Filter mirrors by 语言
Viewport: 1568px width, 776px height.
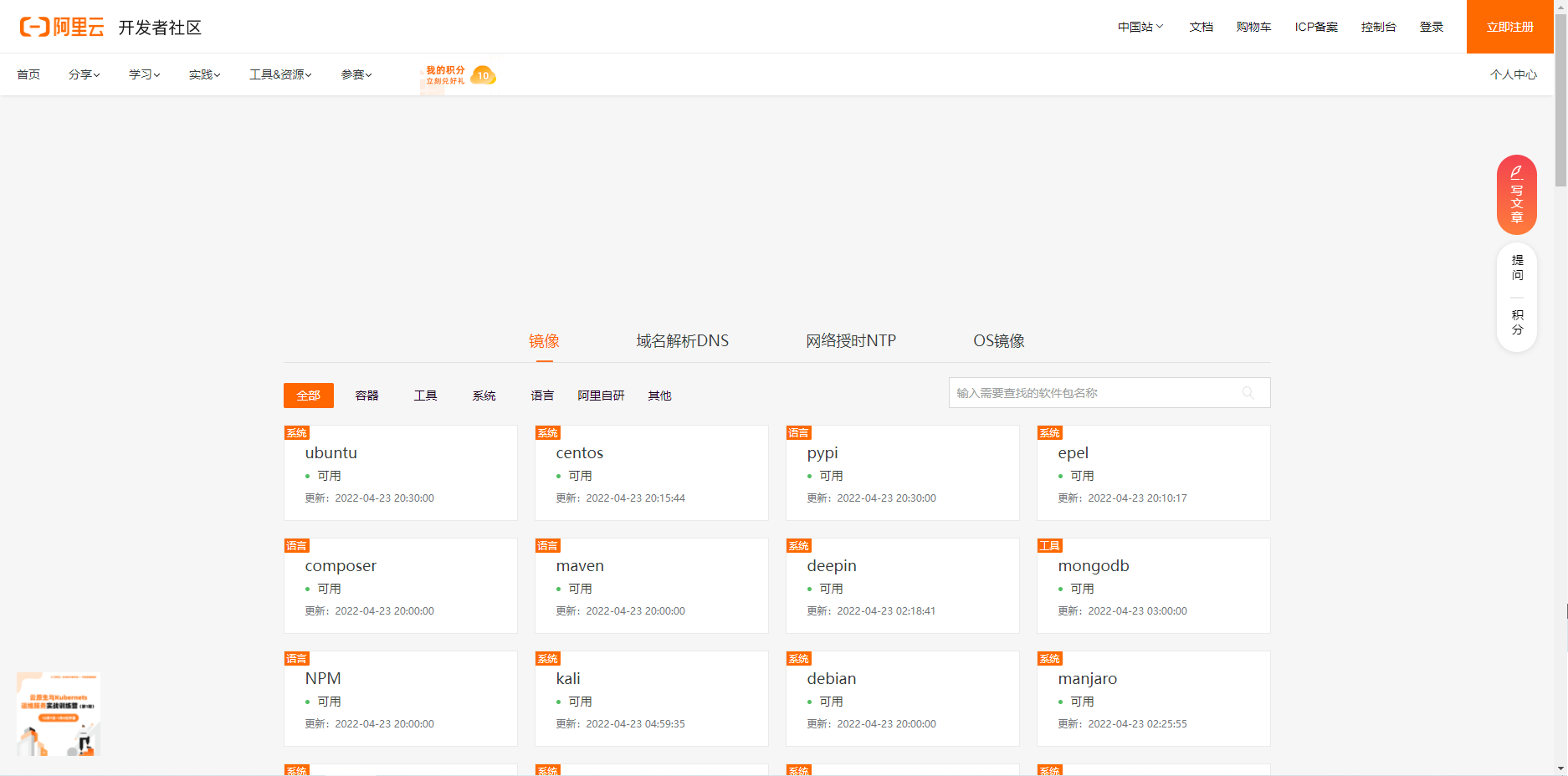click(x=542, y=396)
